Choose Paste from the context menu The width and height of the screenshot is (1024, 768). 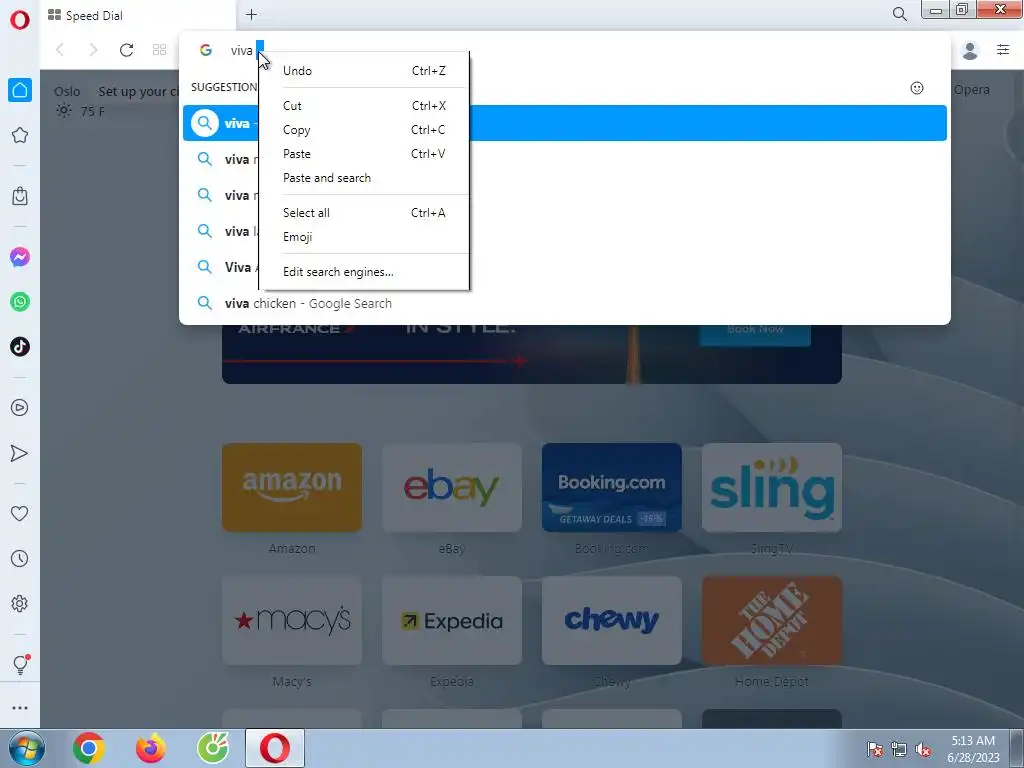tap(364, 154)
